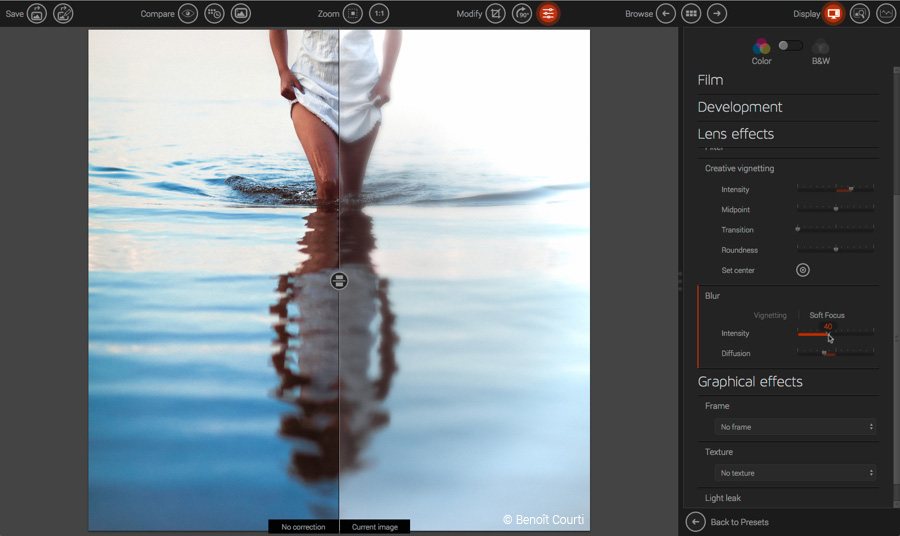The height and width of the screenshot is (536, 900).
Task: Click Back to Presets
Action: tap(739, 522)
